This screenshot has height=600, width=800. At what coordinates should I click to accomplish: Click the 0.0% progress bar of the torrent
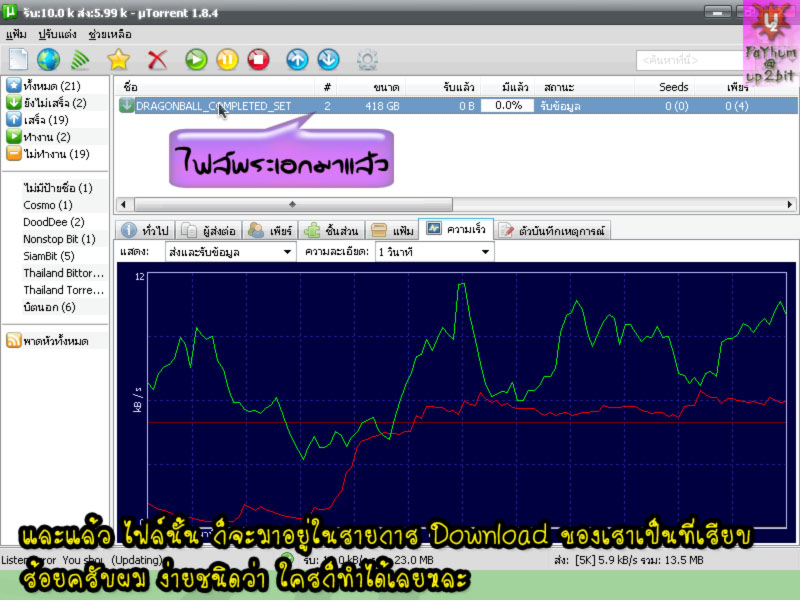tap(508, 106)
